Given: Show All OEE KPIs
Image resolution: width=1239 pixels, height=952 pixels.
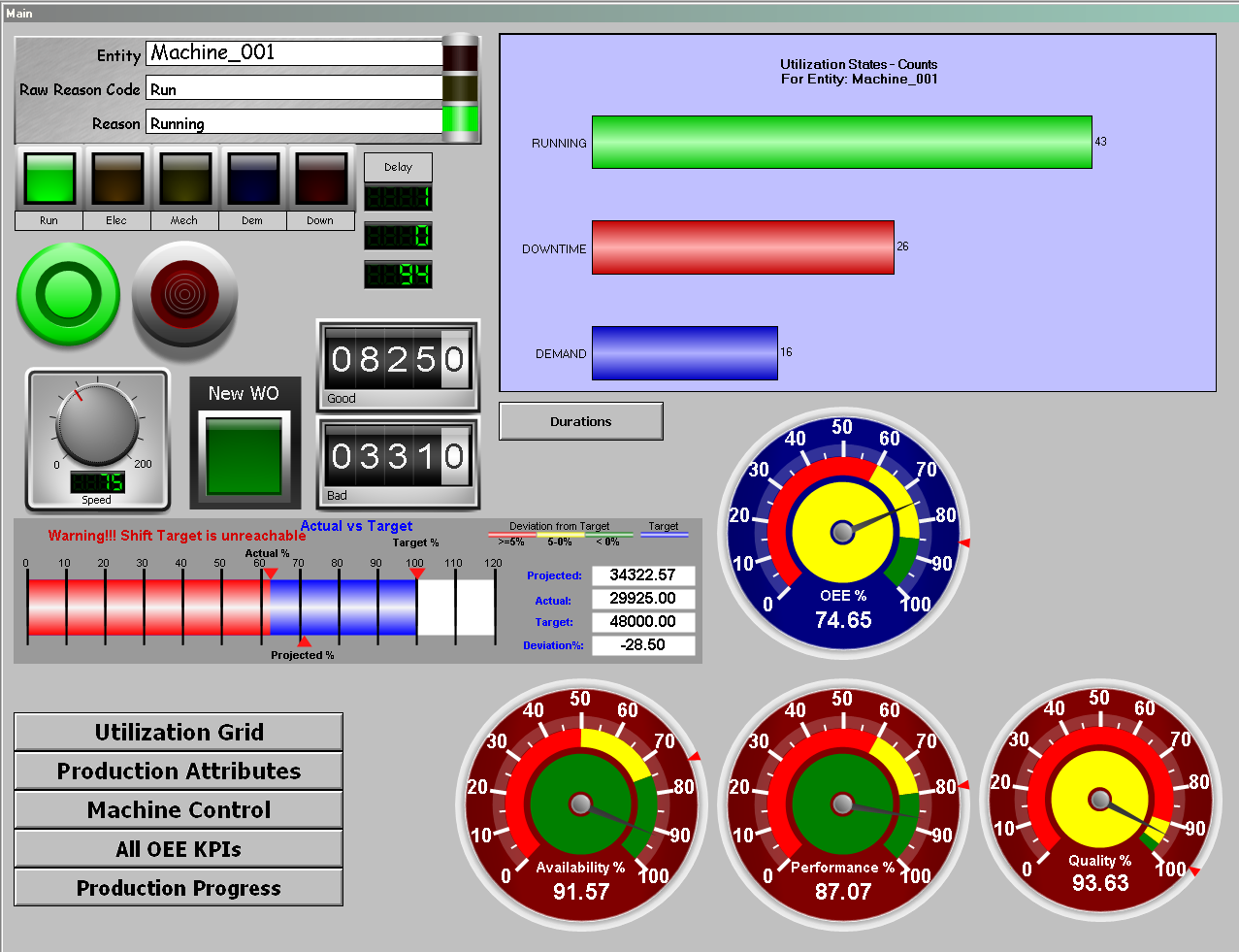Looking at the screenshot, I should tap(179, 849).
